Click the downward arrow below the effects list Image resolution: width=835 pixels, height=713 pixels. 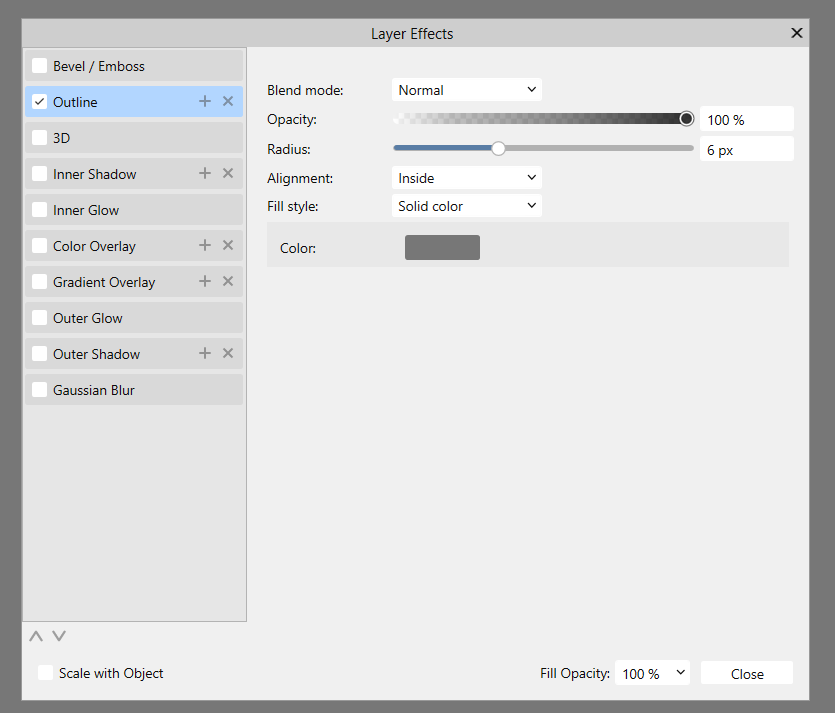point(58,636)
